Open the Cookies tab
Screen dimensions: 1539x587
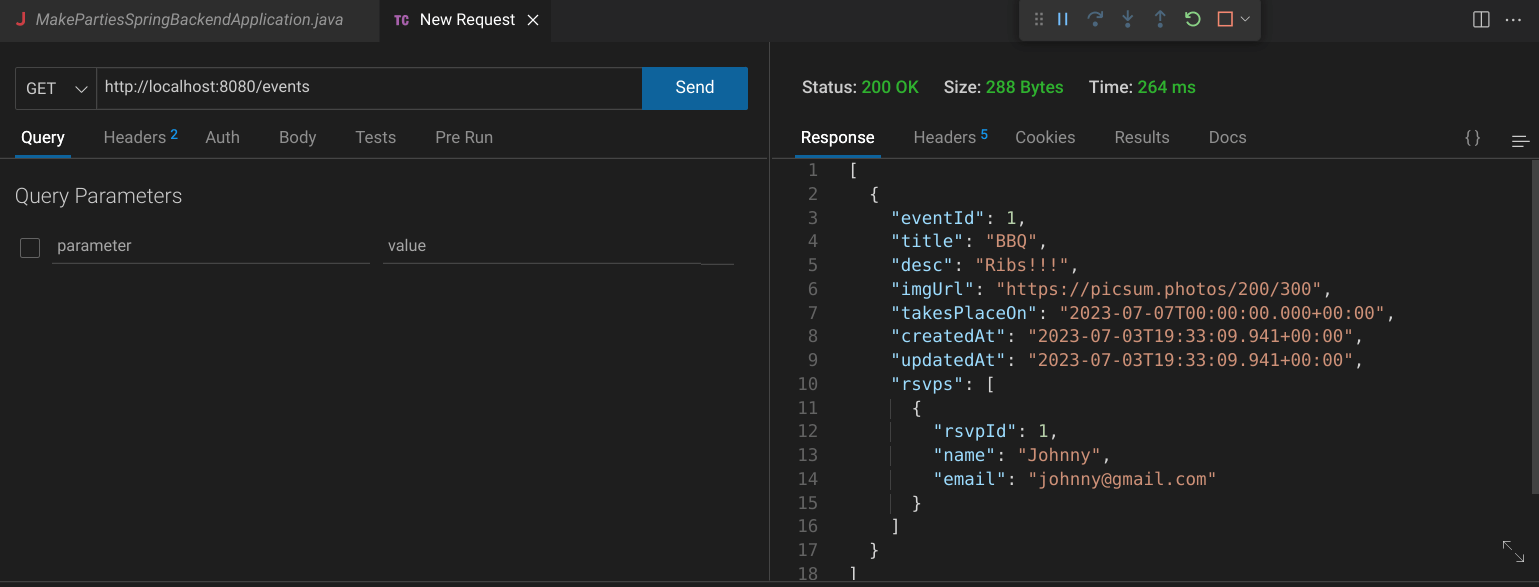1045,137
